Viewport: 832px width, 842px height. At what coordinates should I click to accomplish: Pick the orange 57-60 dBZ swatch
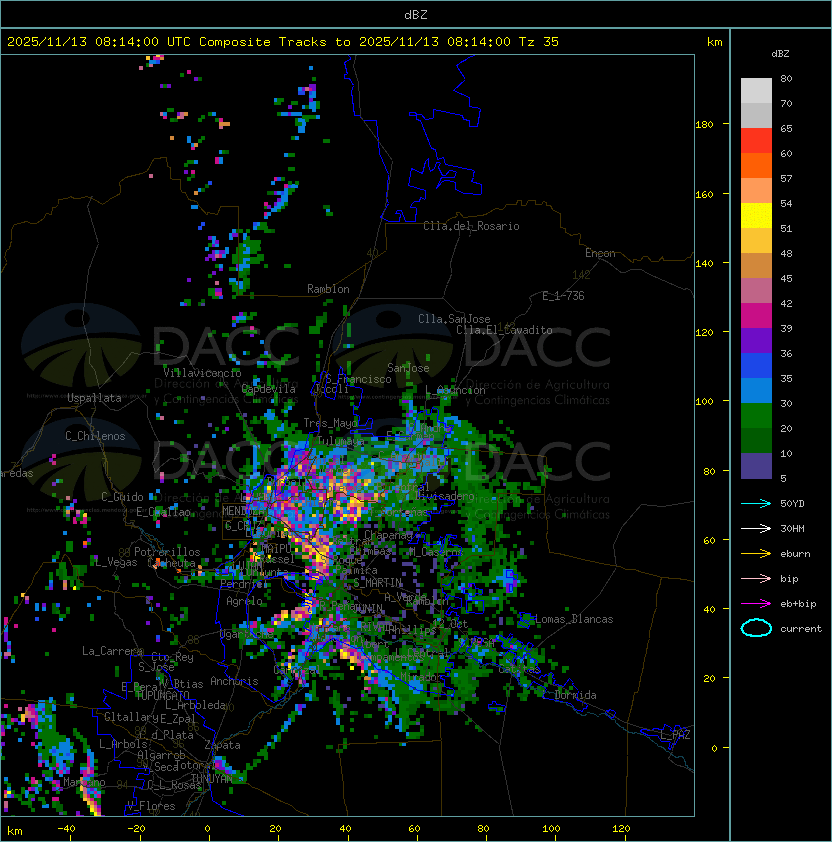click(x=756, y=165)
